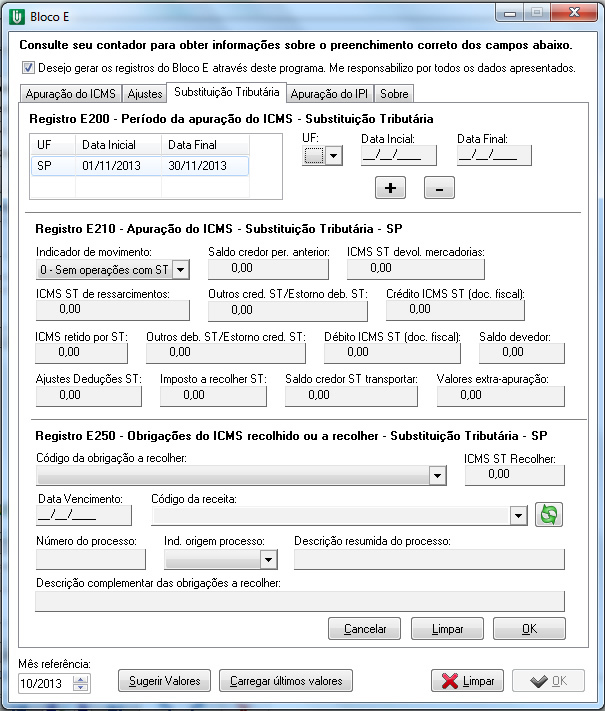Screen dimensions: 605x711
Task: Click the minus button to remove period
Action: coord(440,186)
